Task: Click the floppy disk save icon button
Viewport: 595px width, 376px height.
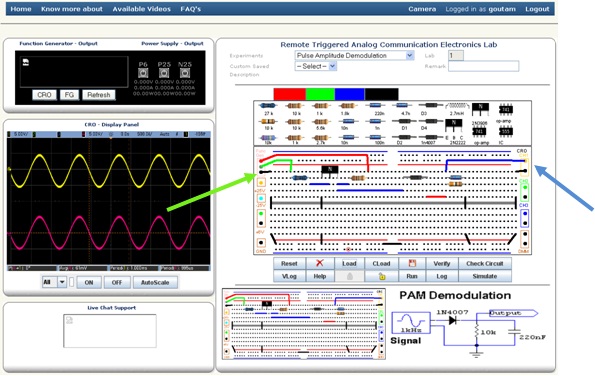Action: tap(412, 263)
